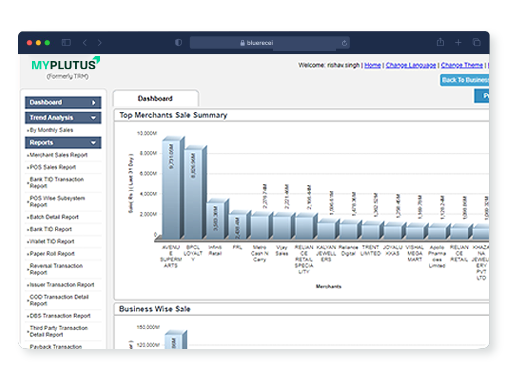Collapse the Trend Analysis section
The image size is (513, 386).
coord(63,118)
